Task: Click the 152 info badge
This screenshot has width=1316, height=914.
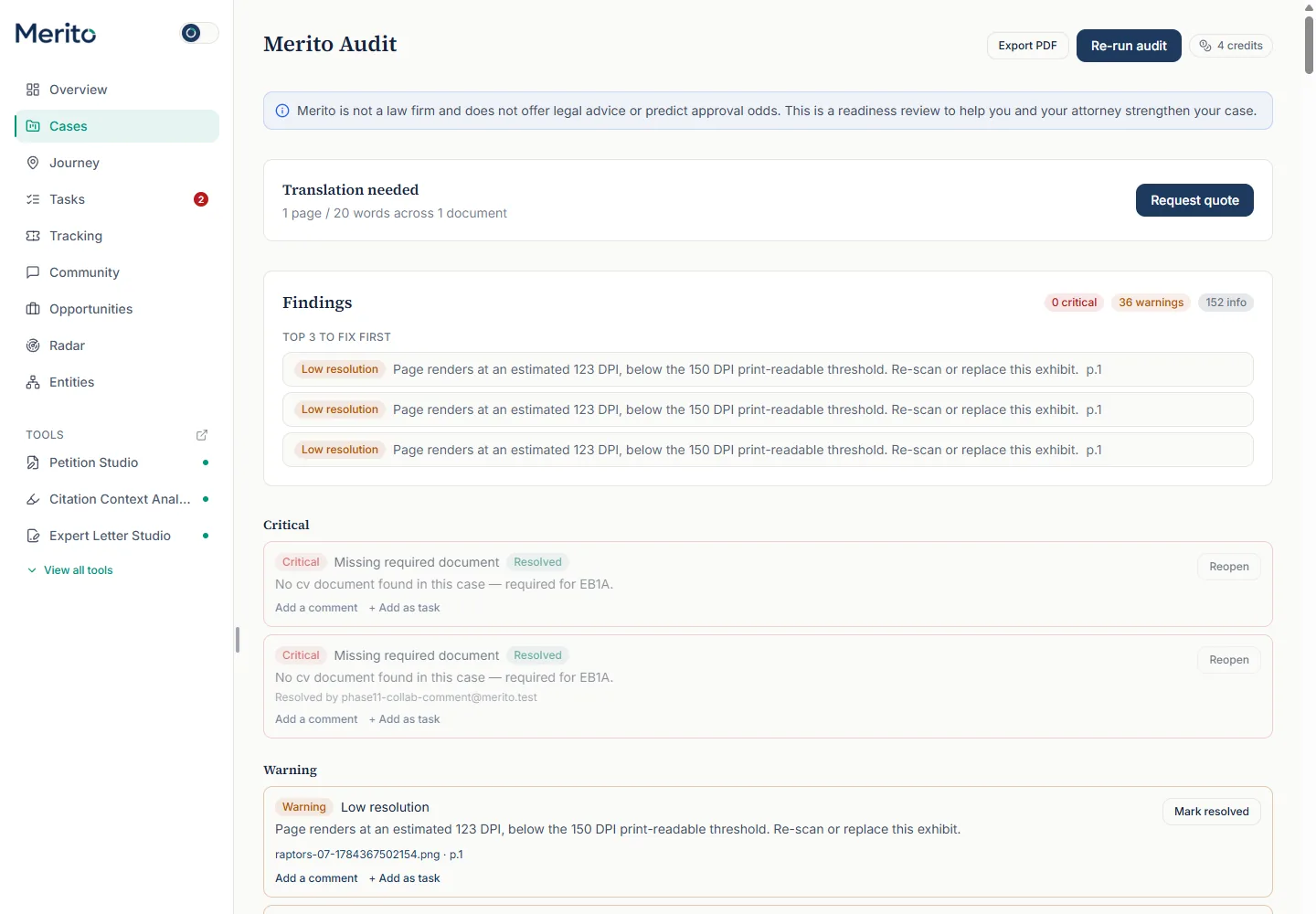Action: tap(1226, 303)
